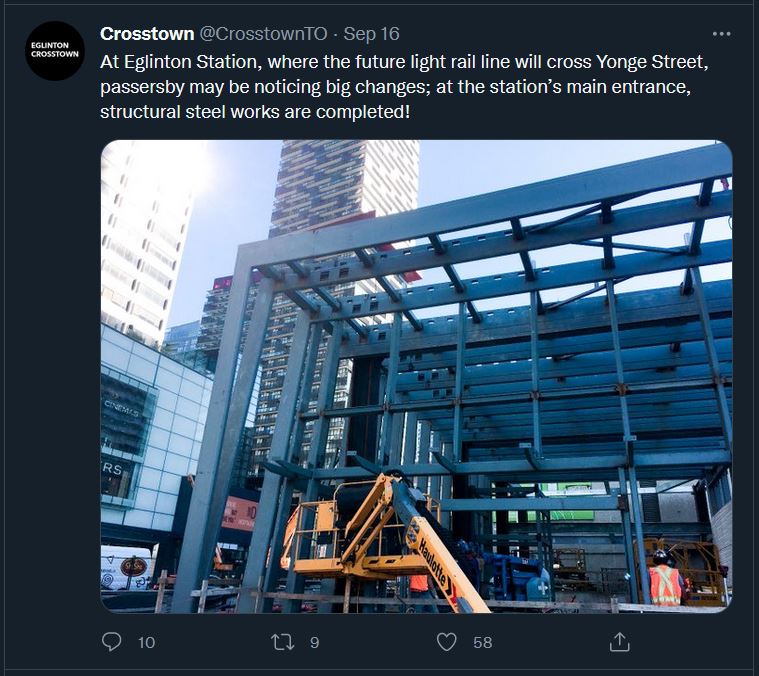Image resolution: width=759 pixels, height=676 pixels.
Task: Click the Cinemas sign in the photo
Action: [x=121, y=408]
